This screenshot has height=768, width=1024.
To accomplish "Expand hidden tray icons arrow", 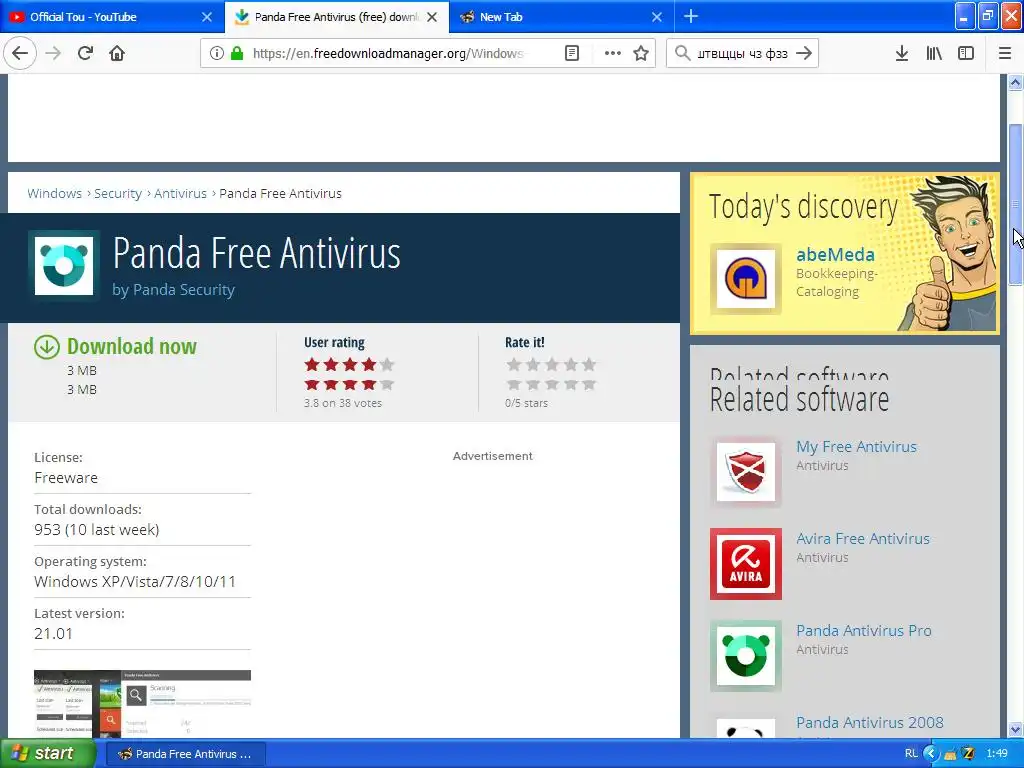I will click(x=931, y=754).
